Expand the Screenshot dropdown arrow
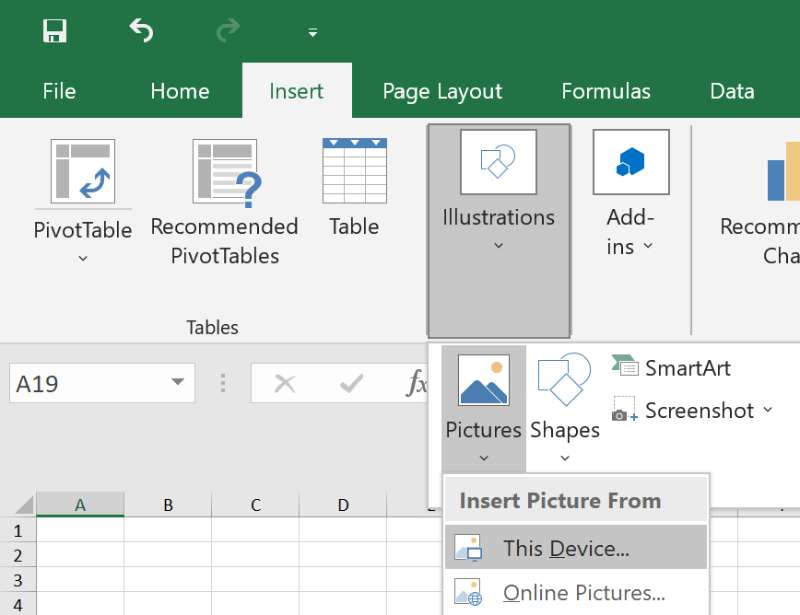 click(x=768, y=409)
